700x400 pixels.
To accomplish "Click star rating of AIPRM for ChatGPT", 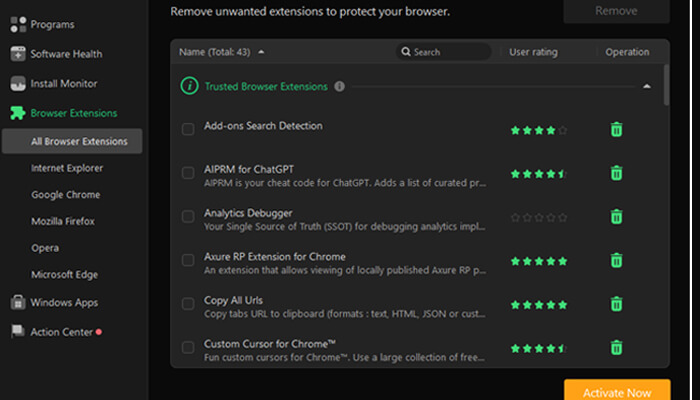I will coord(539,174).
